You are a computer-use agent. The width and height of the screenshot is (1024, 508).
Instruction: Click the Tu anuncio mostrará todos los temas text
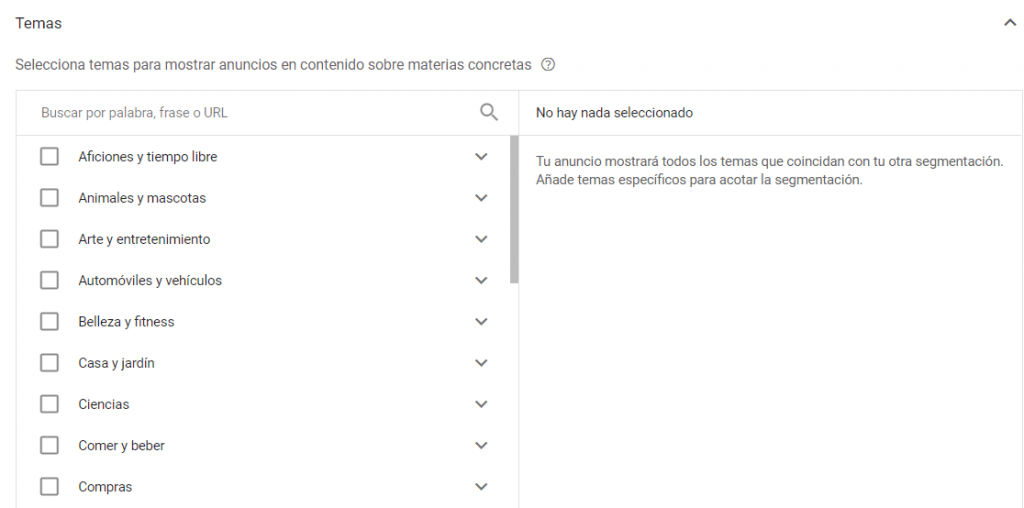click(x=769, y=170)
